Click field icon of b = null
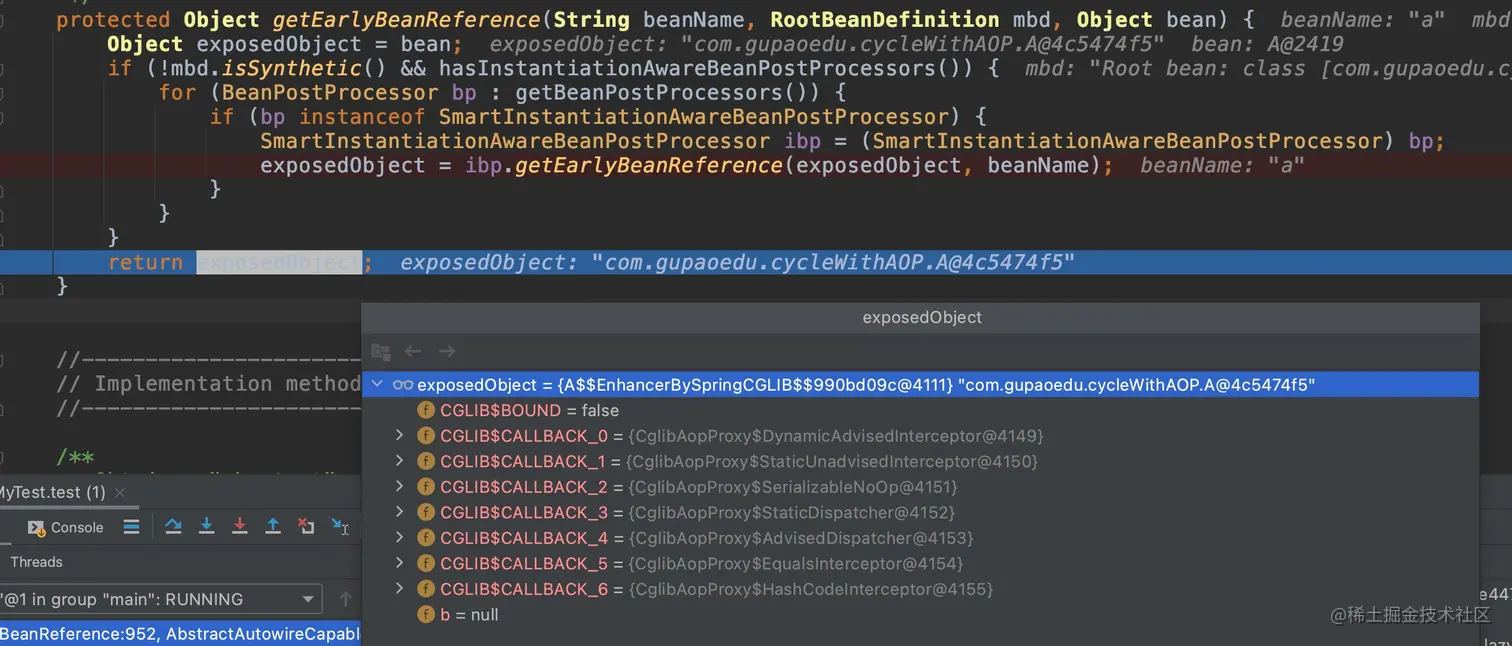The width and height of the screenshot is (1512, 646). [x=426, y=614]
